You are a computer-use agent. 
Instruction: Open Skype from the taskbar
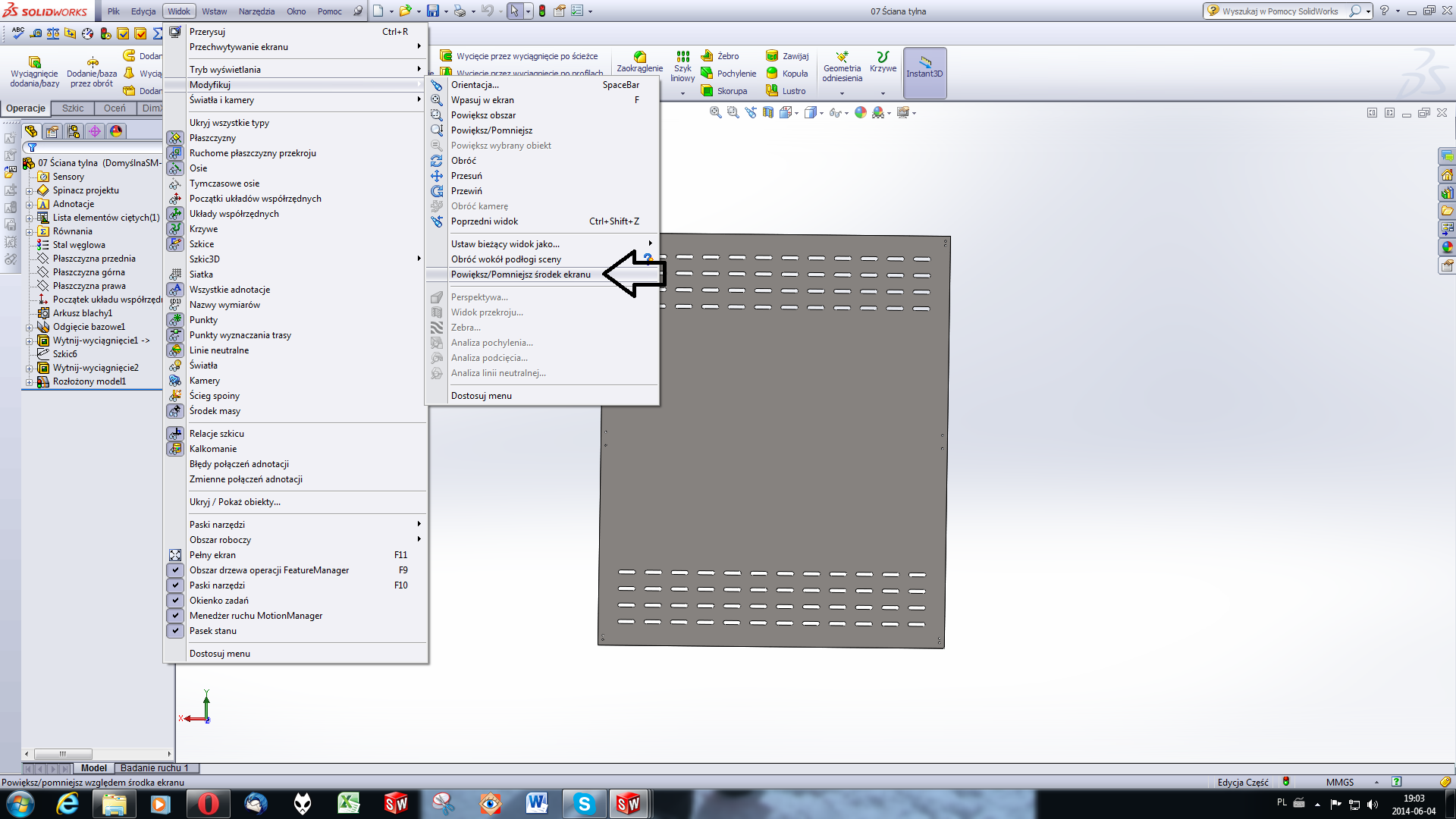tap(584, 804)
